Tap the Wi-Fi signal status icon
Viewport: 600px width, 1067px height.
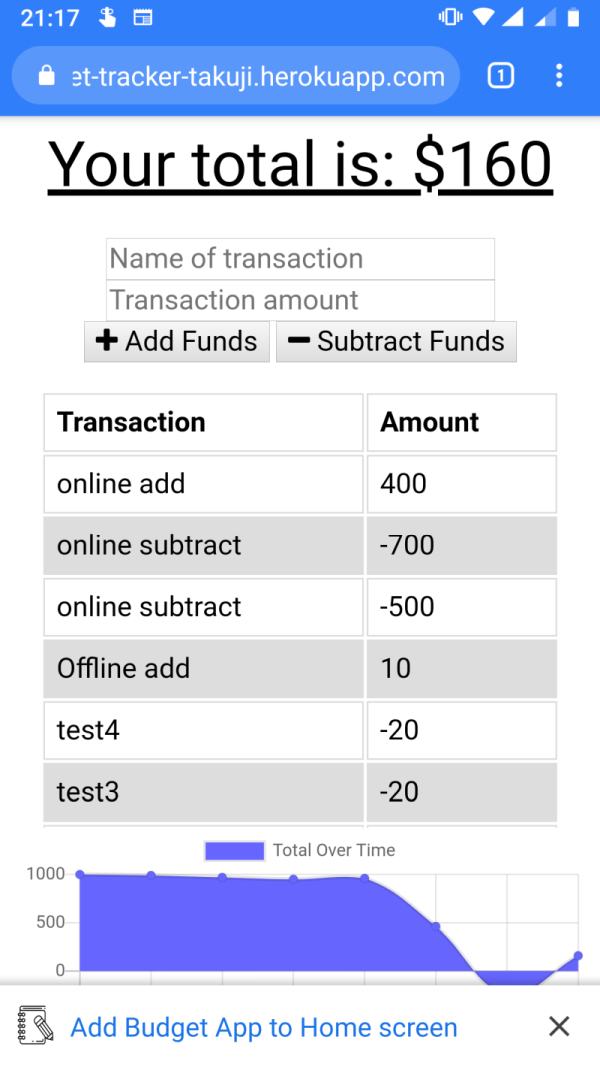(x=483, y=17)
